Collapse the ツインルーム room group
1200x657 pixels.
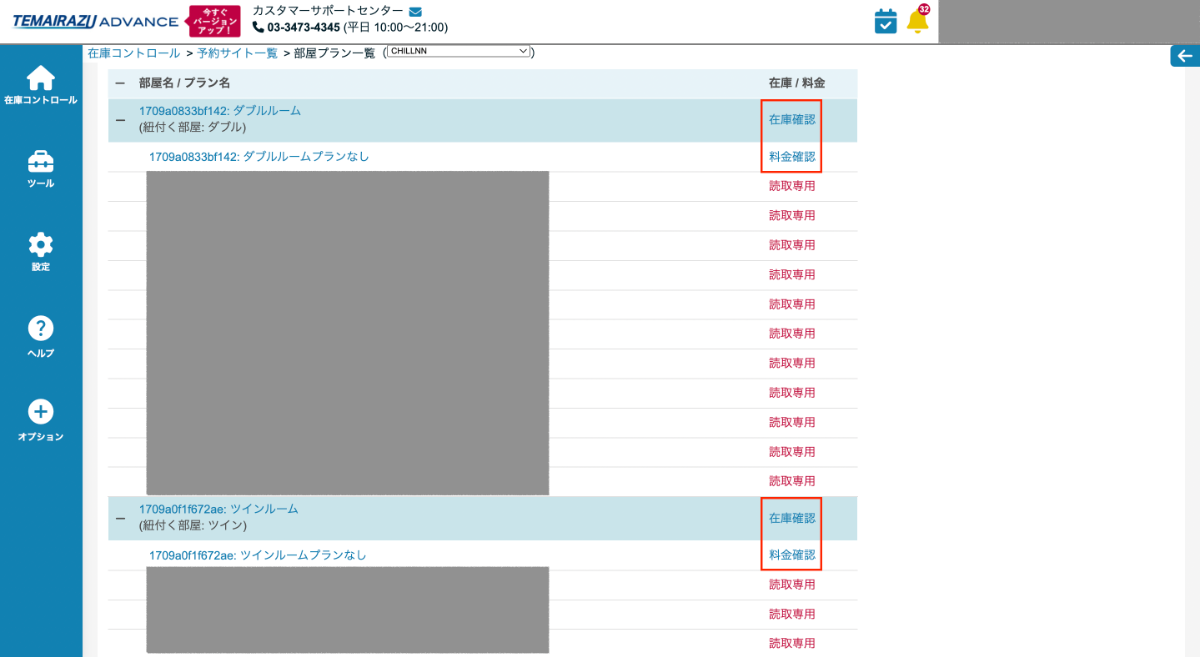click(x=120, y=518)
